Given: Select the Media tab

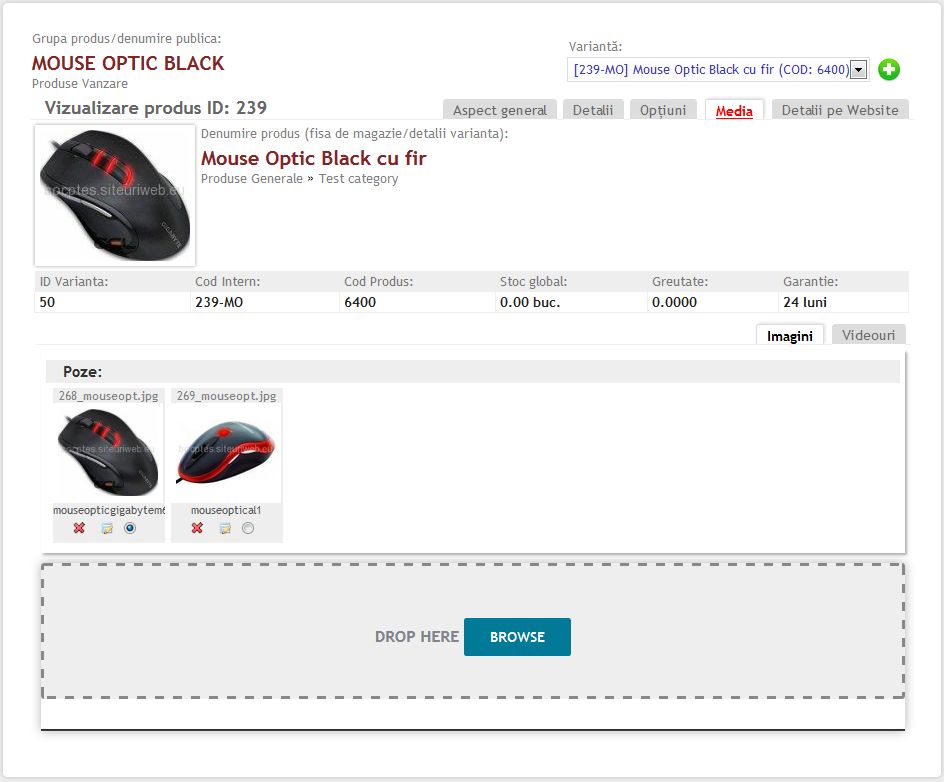Looking at the screenshot, I should [x=734, y=110].
